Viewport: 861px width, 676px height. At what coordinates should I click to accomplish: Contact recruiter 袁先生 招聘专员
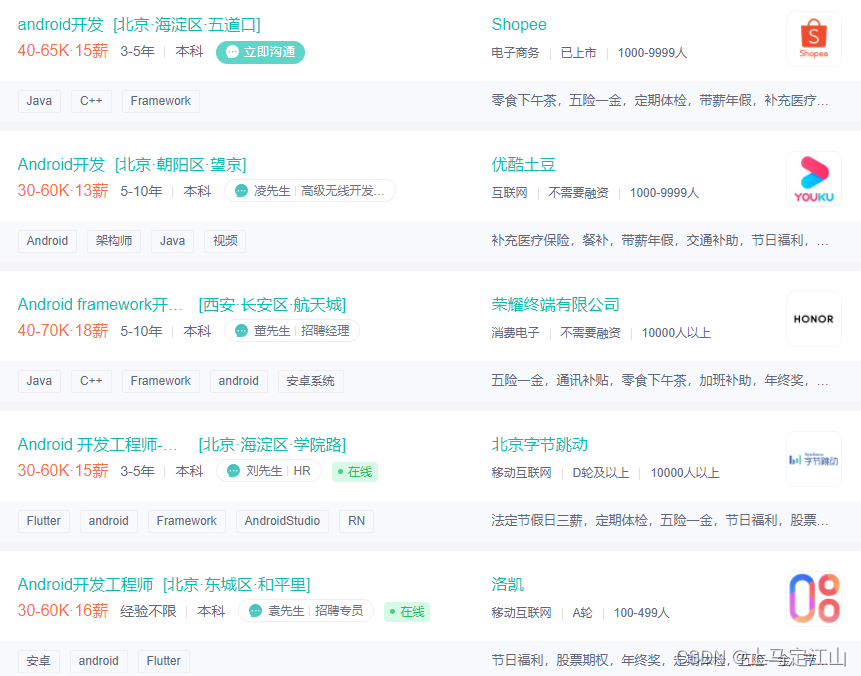pyautogui.click(x=306, y=611)
